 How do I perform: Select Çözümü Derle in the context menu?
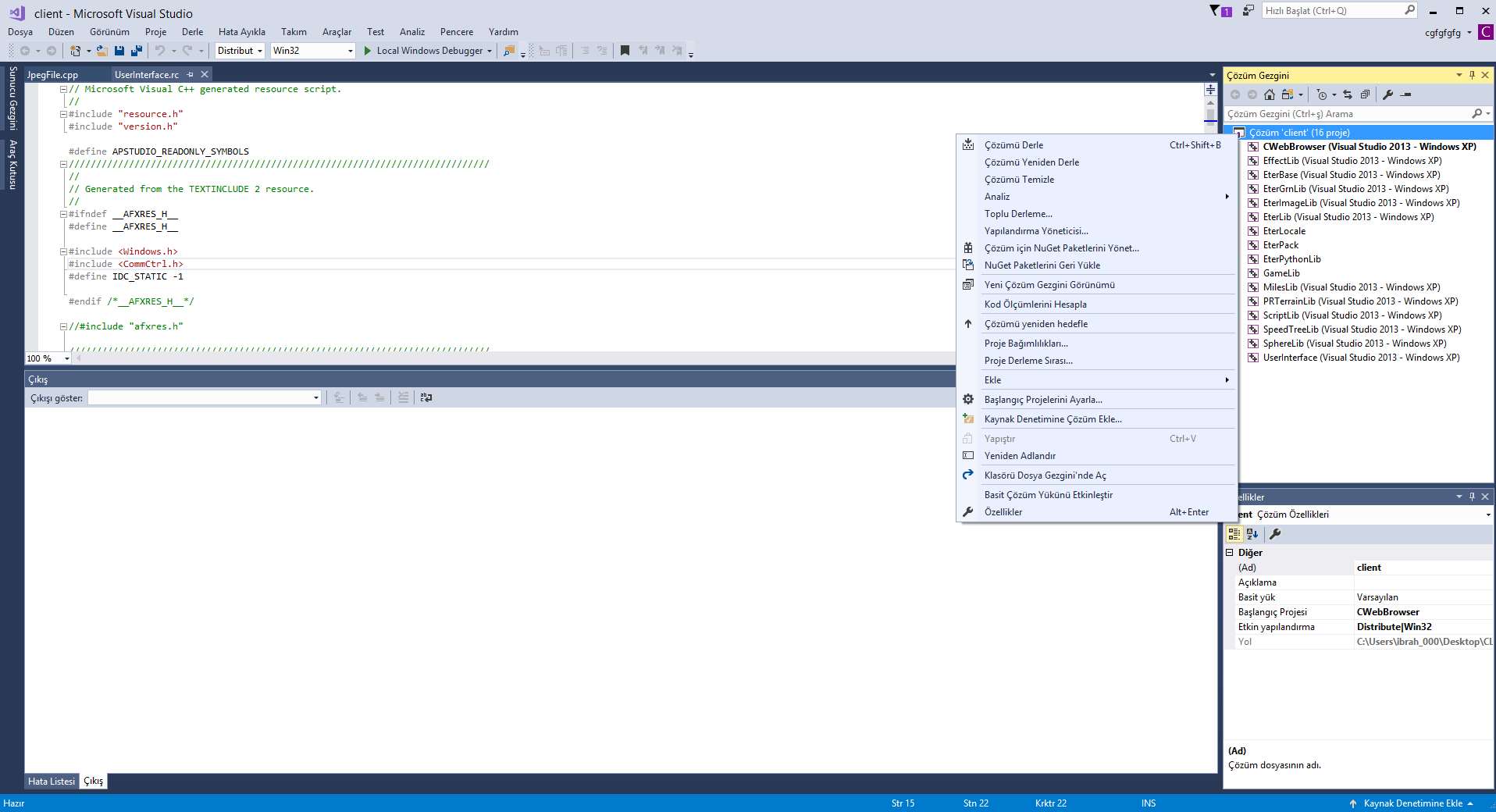coord(1097,145)
